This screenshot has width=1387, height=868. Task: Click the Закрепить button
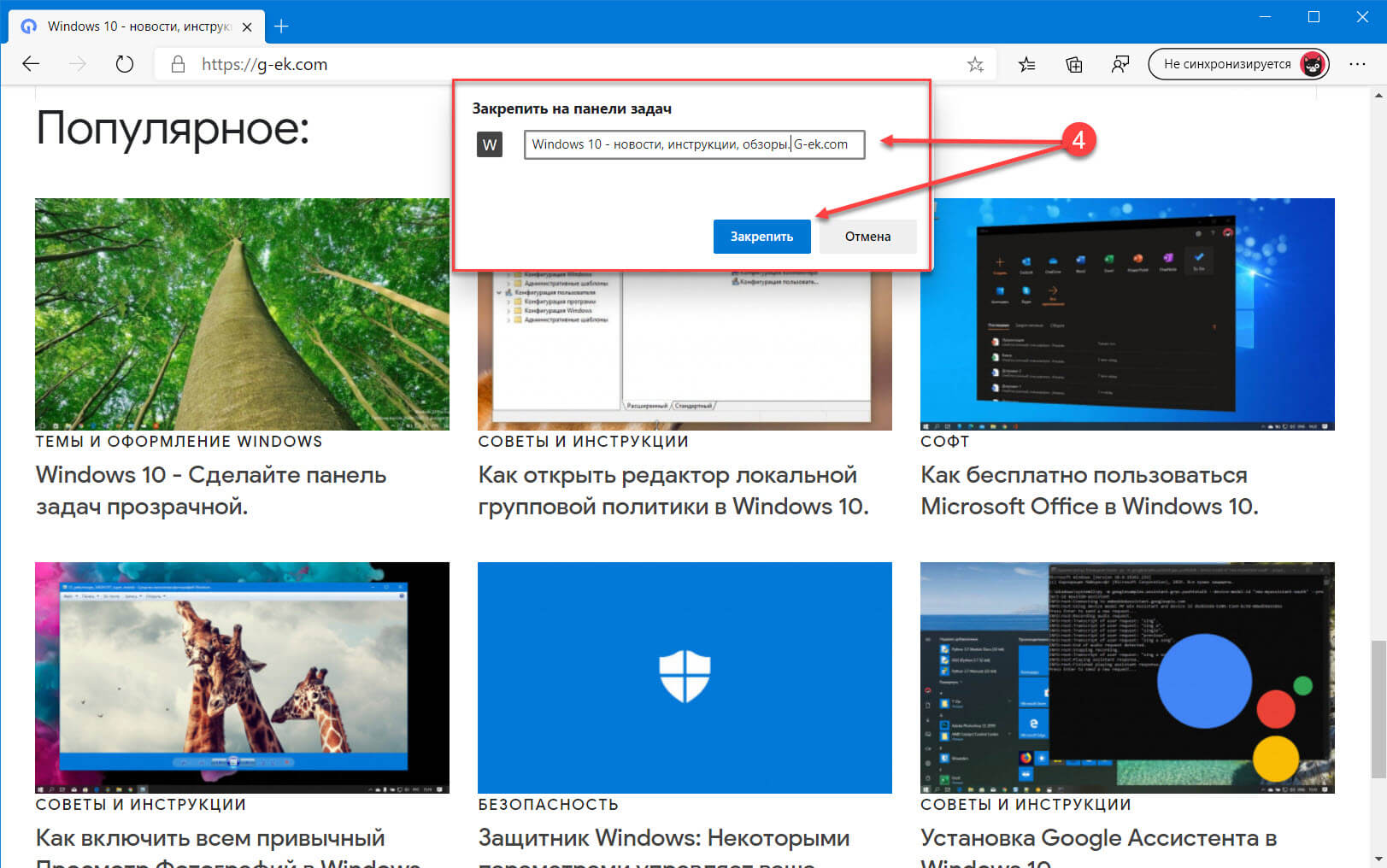761,237
